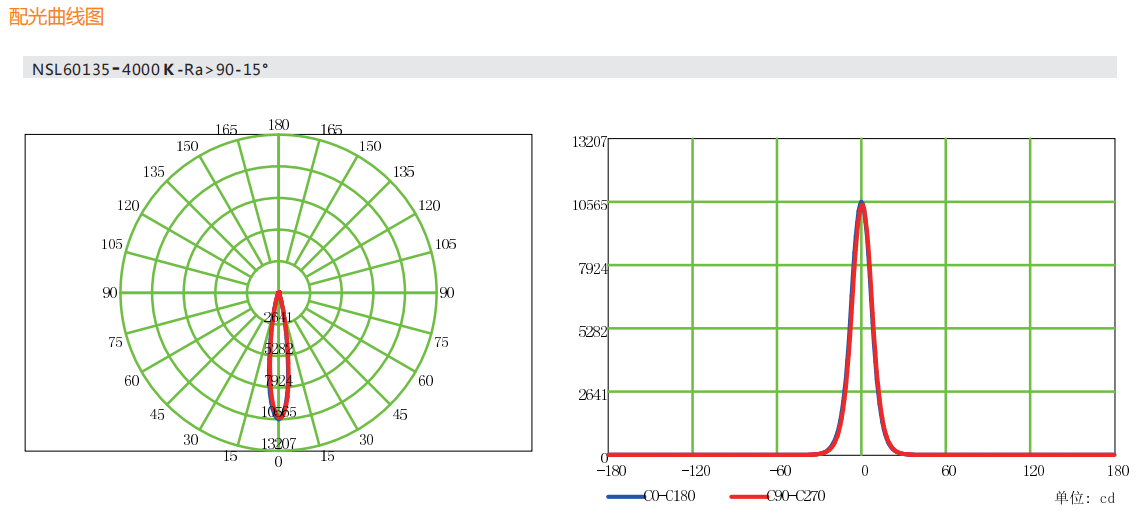The height and width of the screenshot is (514, 1138).
Task: Click the 7924 ring label in polar diagram
Action: [x=279, y=380]
